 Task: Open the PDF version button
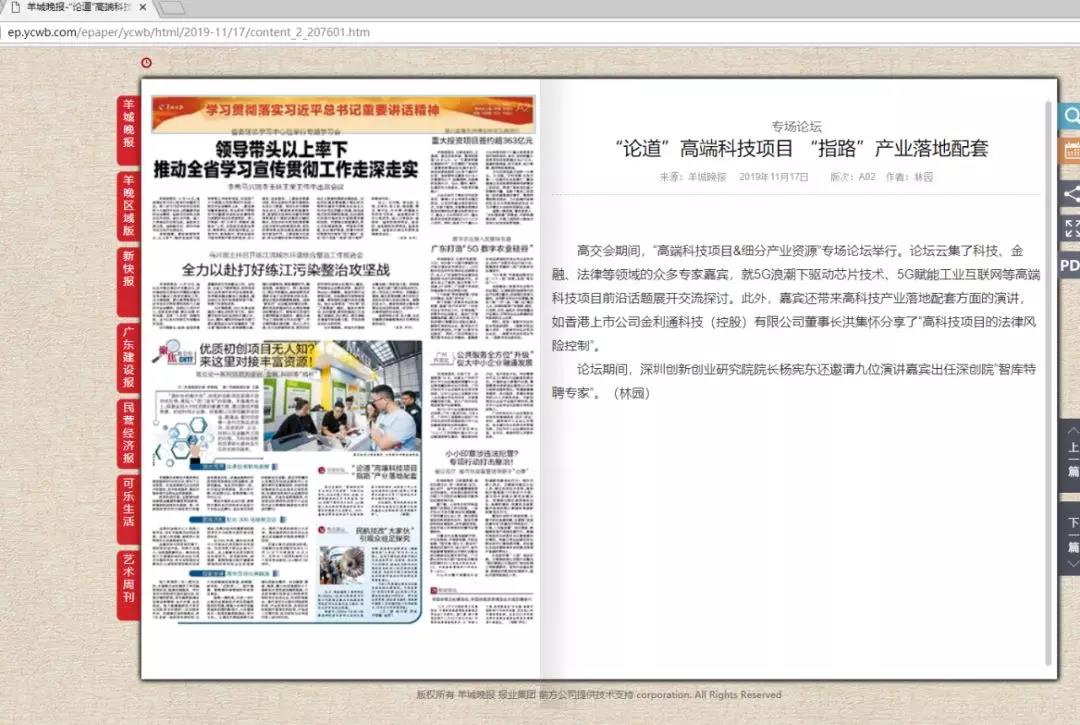1070,266
